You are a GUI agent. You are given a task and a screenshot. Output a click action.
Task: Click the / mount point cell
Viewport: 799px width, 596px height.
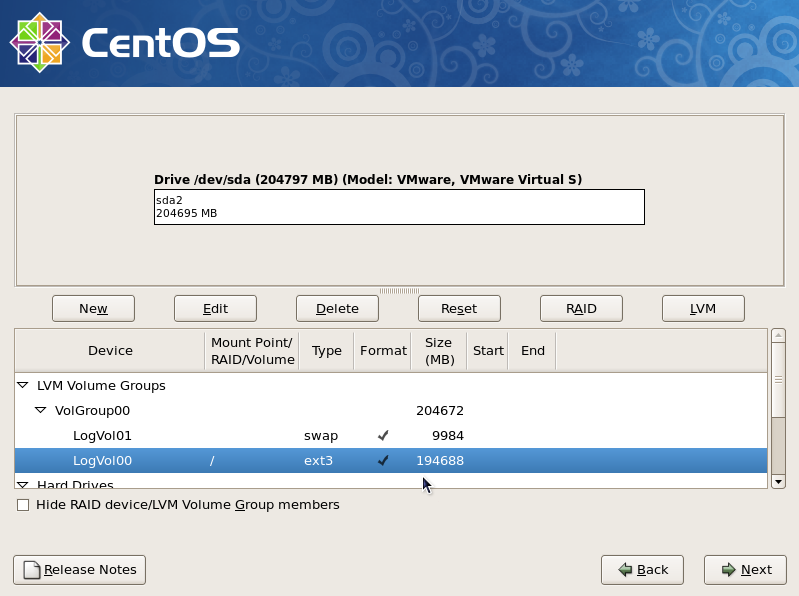212,460
